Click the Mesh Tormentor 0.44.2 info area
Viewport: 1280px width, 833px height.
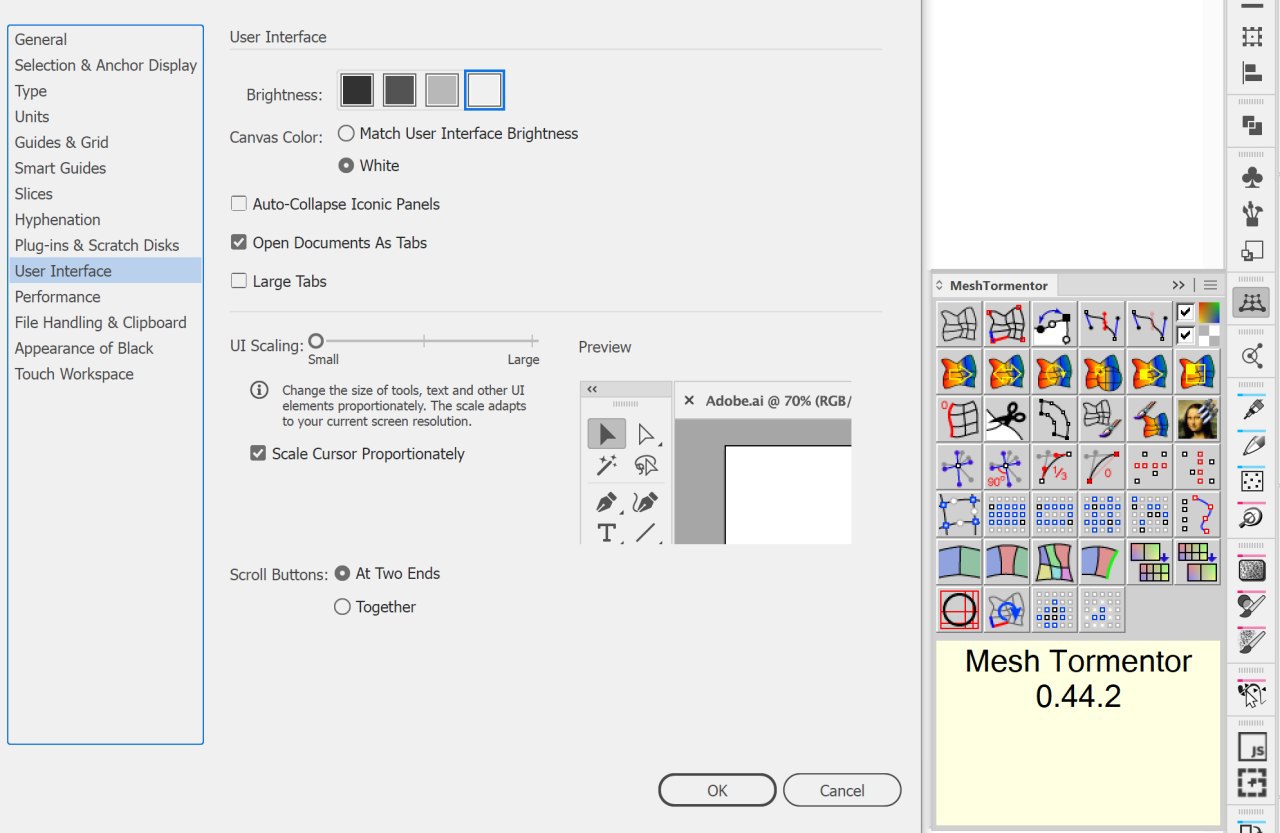point(1078,733)
